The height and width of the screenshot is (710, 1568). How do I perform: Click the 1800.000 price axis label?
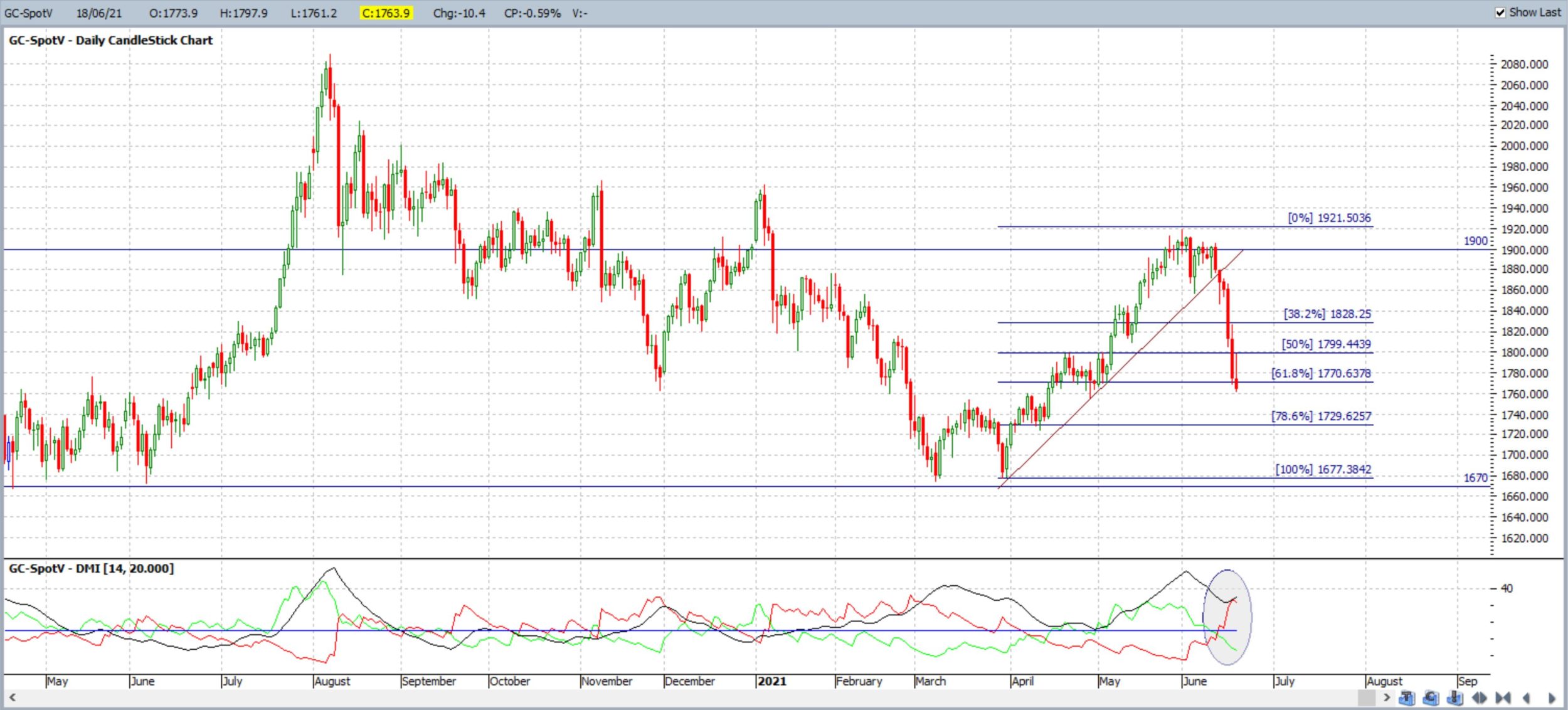[x=1524, y=352]
